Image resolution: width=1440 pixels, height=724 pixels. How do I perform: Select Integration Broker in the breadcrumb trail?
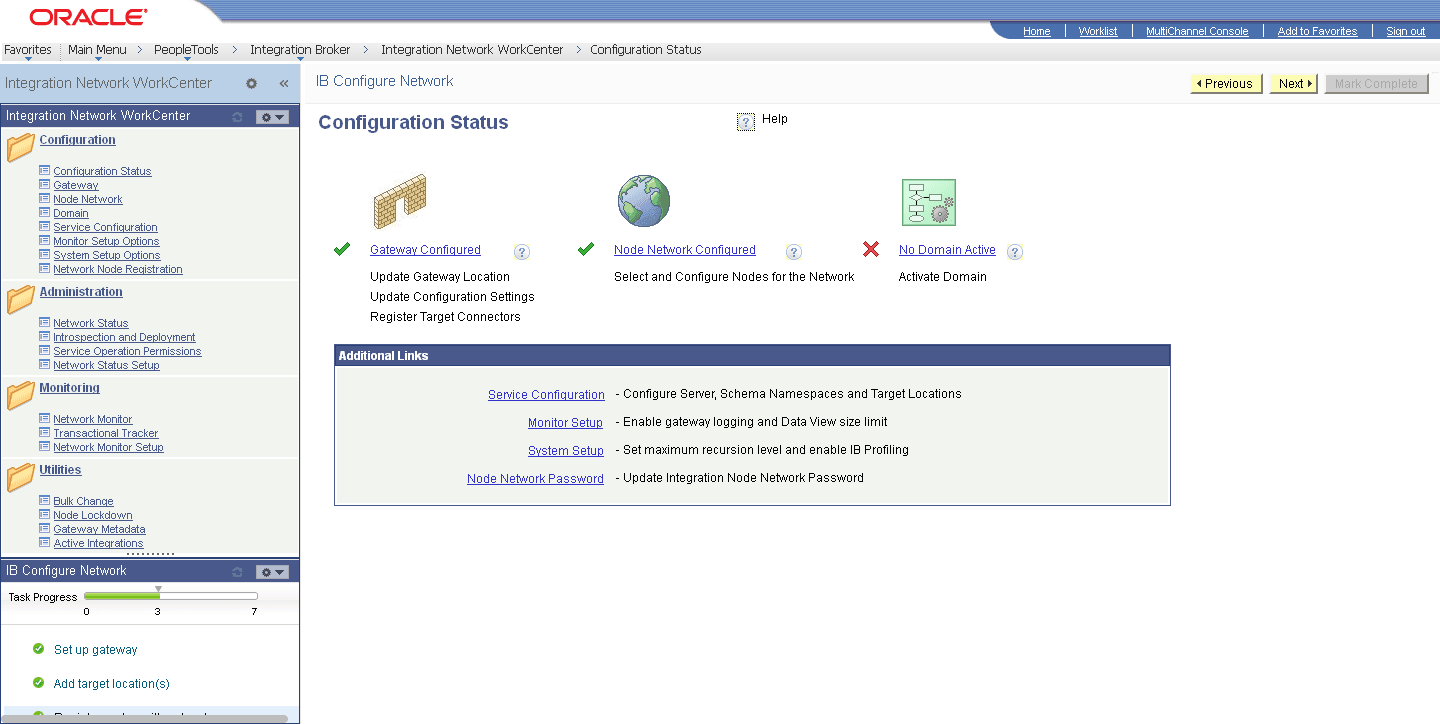pyautogui.click(x=300, y=49)
